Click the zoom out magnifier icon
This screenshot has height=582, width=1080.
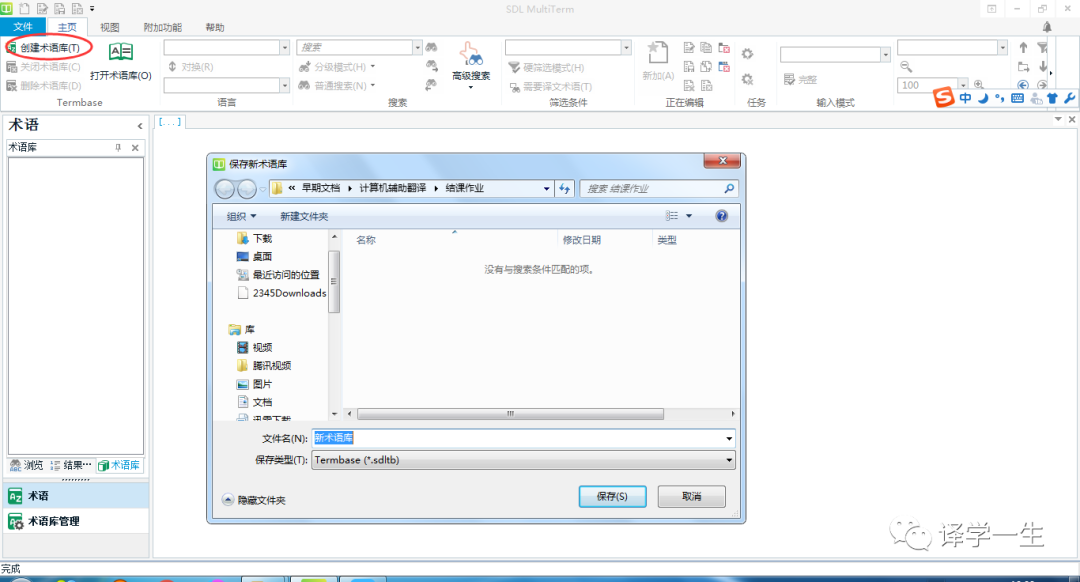[x=906, y=67]
